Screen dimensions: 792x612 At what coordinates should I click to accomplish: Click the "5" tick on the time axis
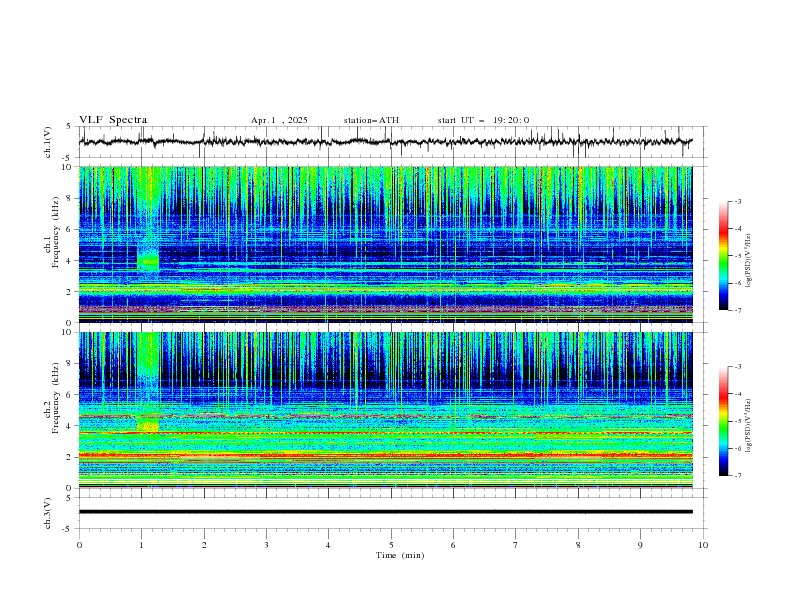click(x=391, y=545)
